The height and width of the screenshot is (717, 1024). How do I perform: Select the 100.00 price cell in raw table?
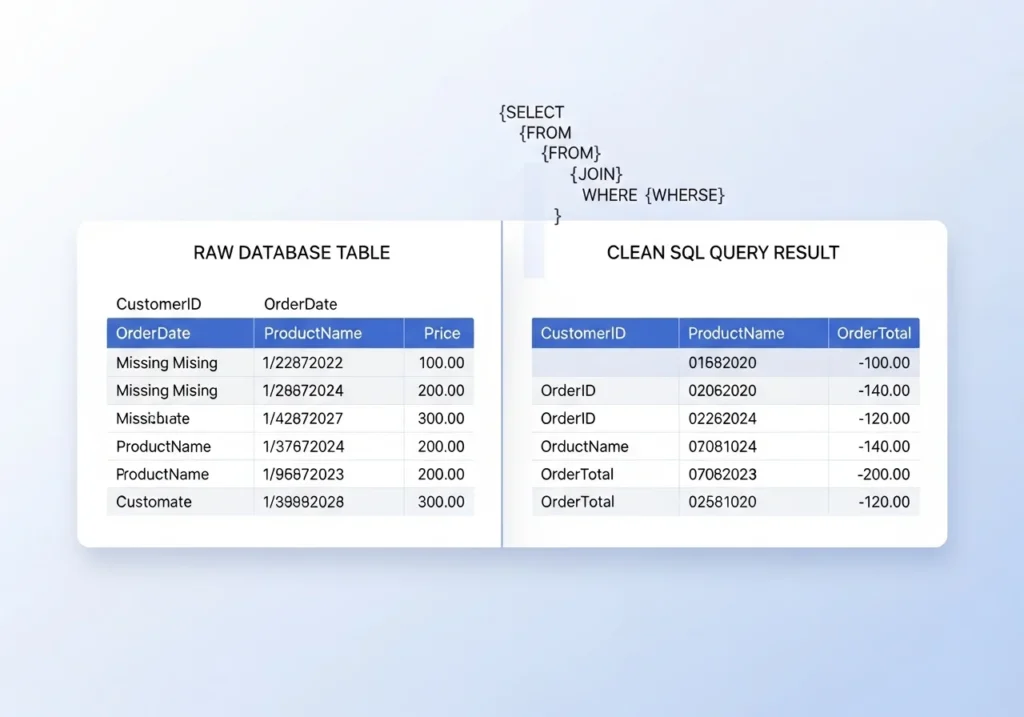pos(441,363)
